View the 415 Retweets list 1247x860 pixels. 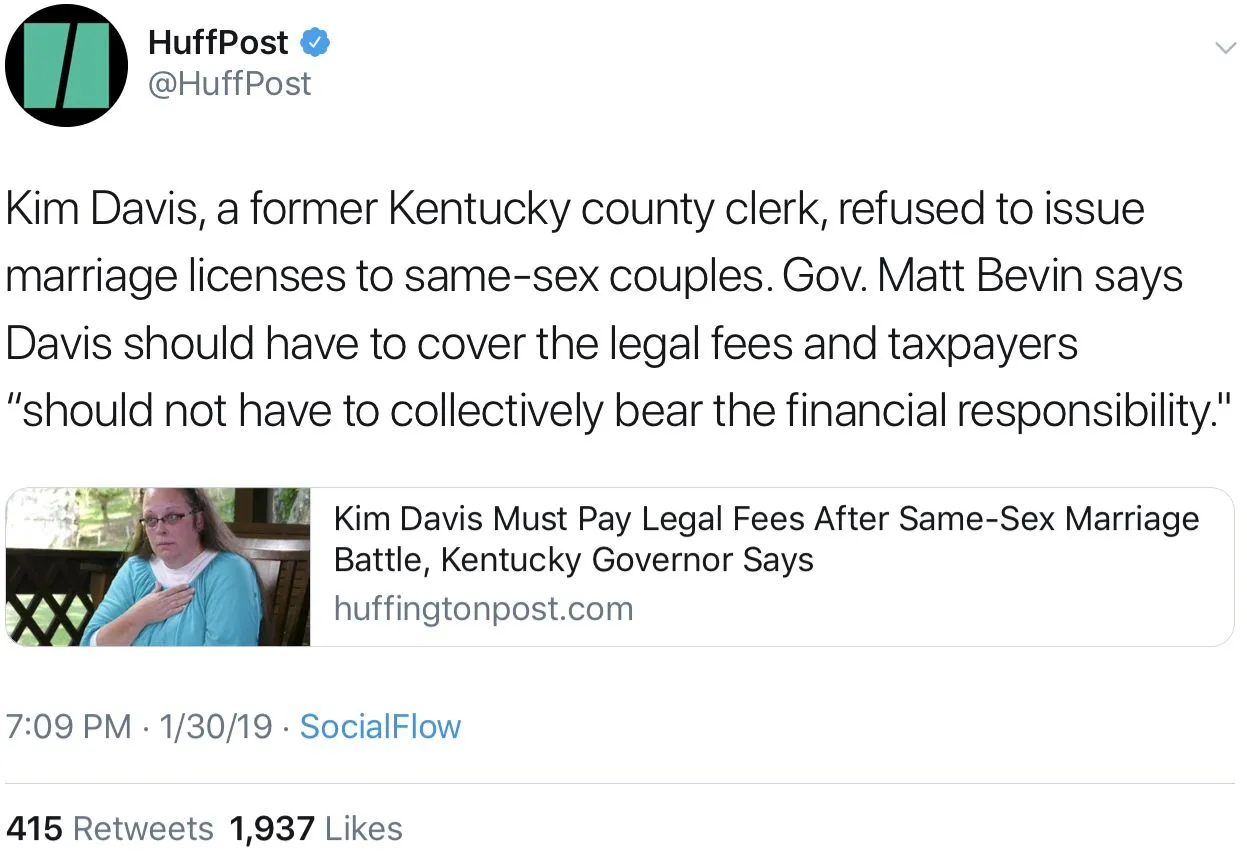[109, 829]
